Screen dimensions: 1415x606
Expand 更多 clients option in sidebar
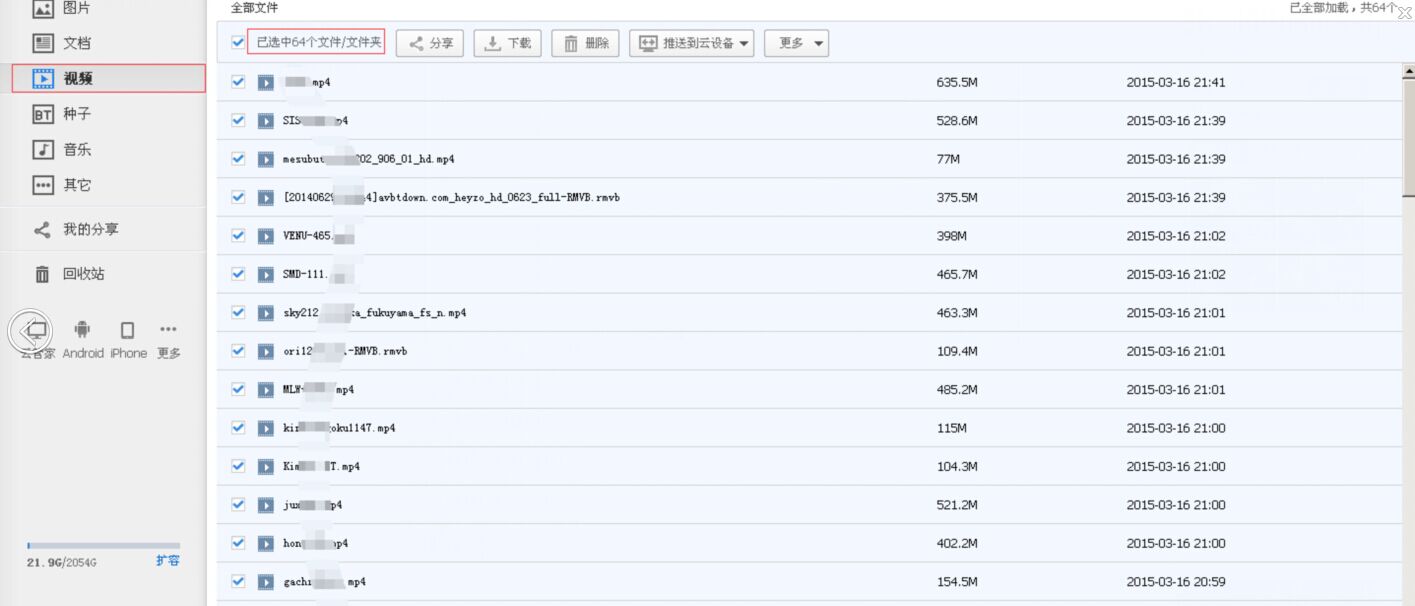[168, 330]
